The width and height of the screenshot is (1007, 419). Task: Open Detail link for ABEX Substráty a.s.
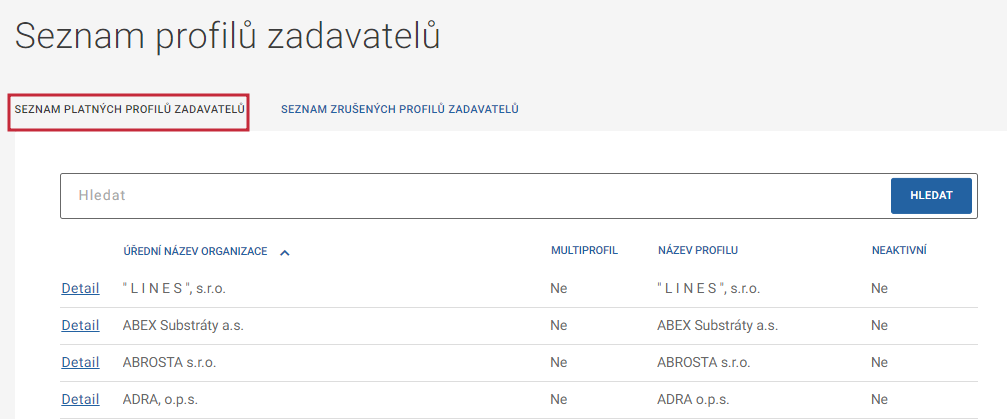pos(80,325)
